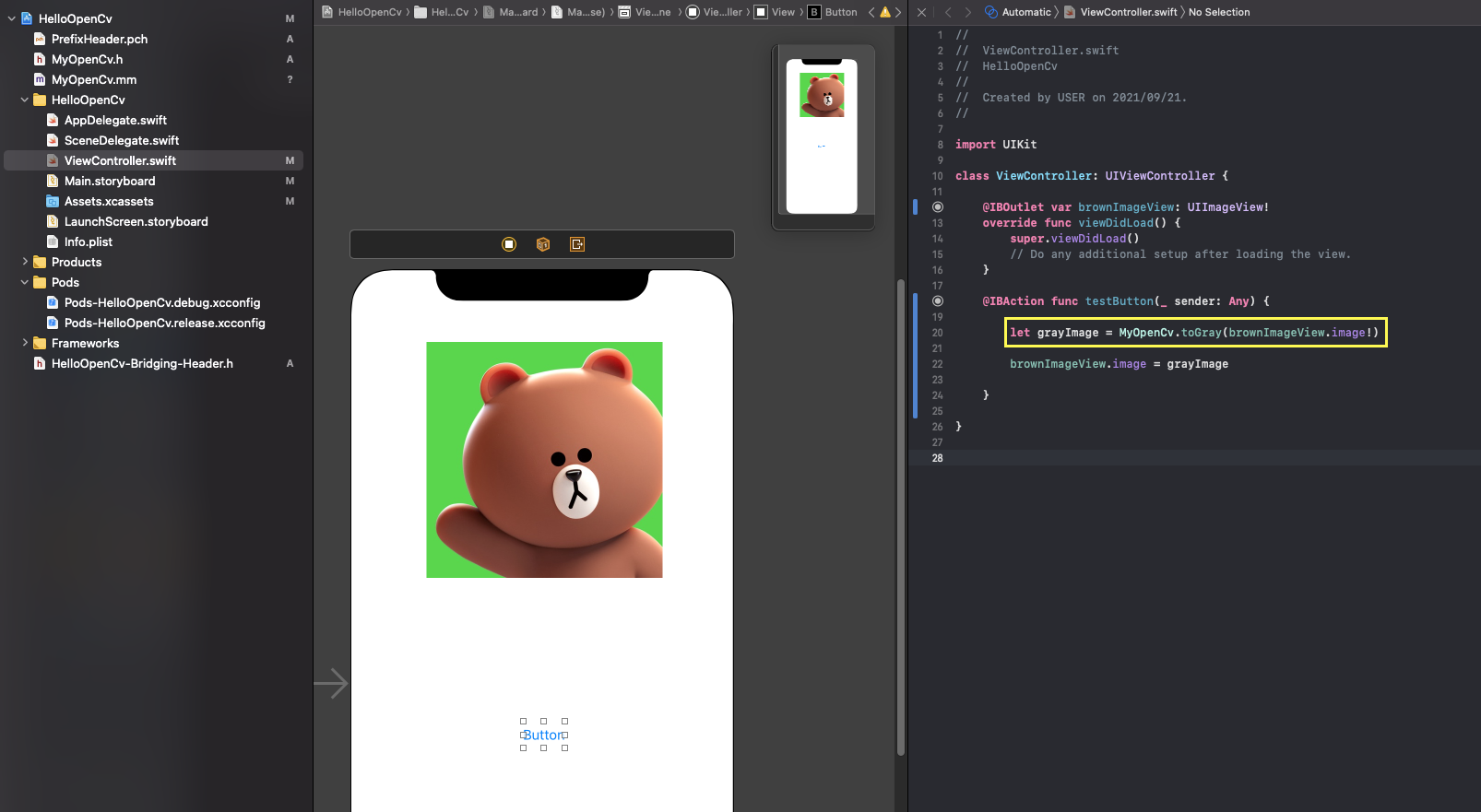Click the storyboard canvas vertical scrollbar
This screenshot has height=812, width=1481.
[901, 516]
